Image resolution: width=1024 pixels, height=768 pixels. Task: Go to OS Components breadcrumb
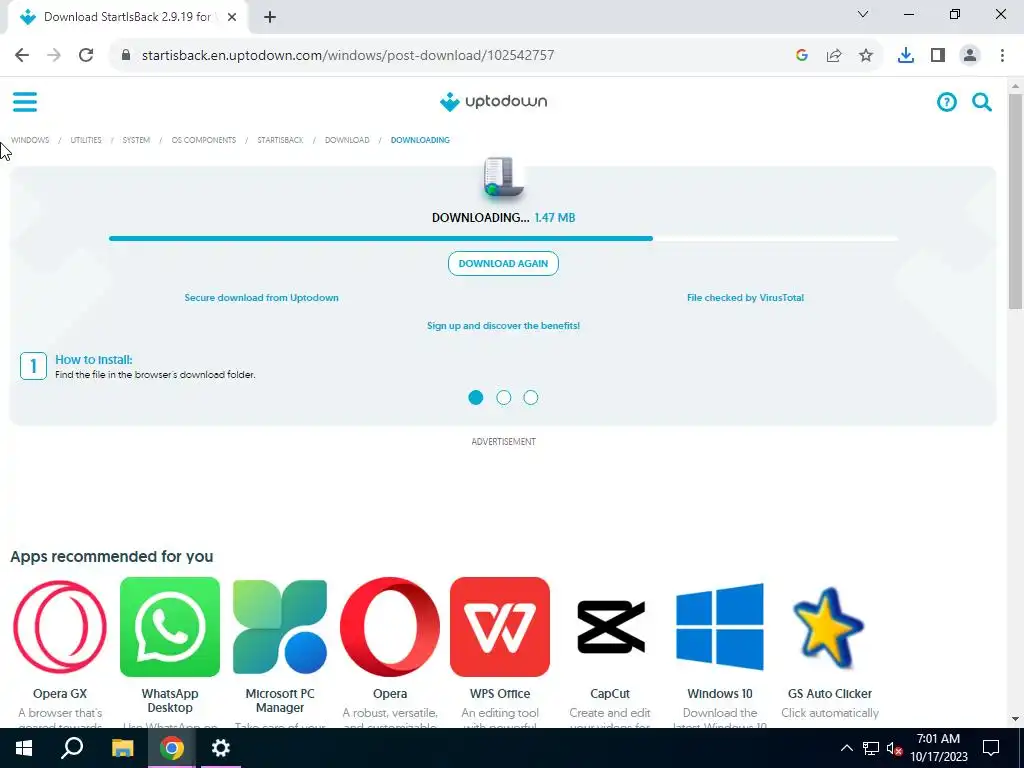(204, 140)
